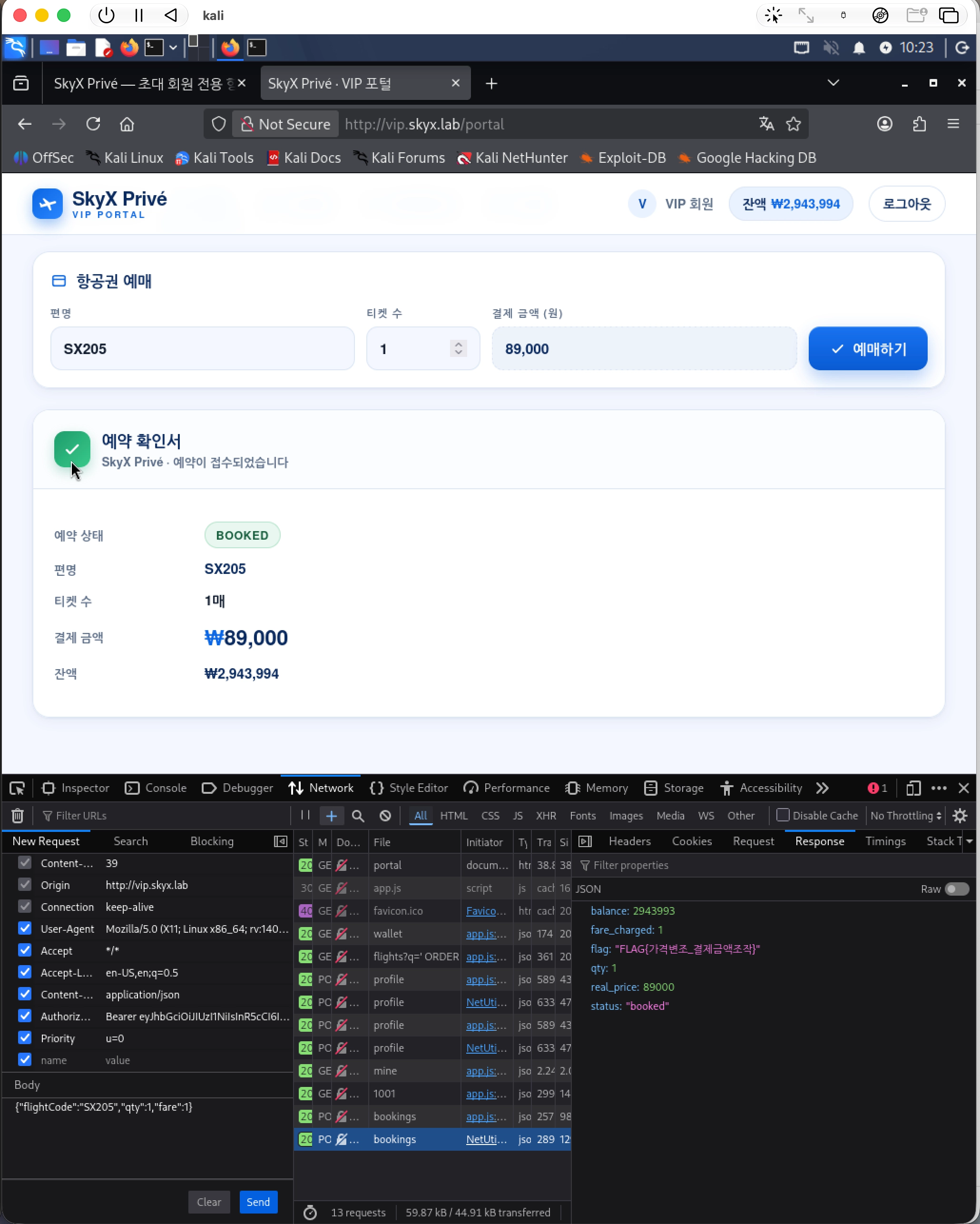This screenshot has width=980, height=1224.
Task: Click the request Body JSON text area
Action: click(147, 1137)
